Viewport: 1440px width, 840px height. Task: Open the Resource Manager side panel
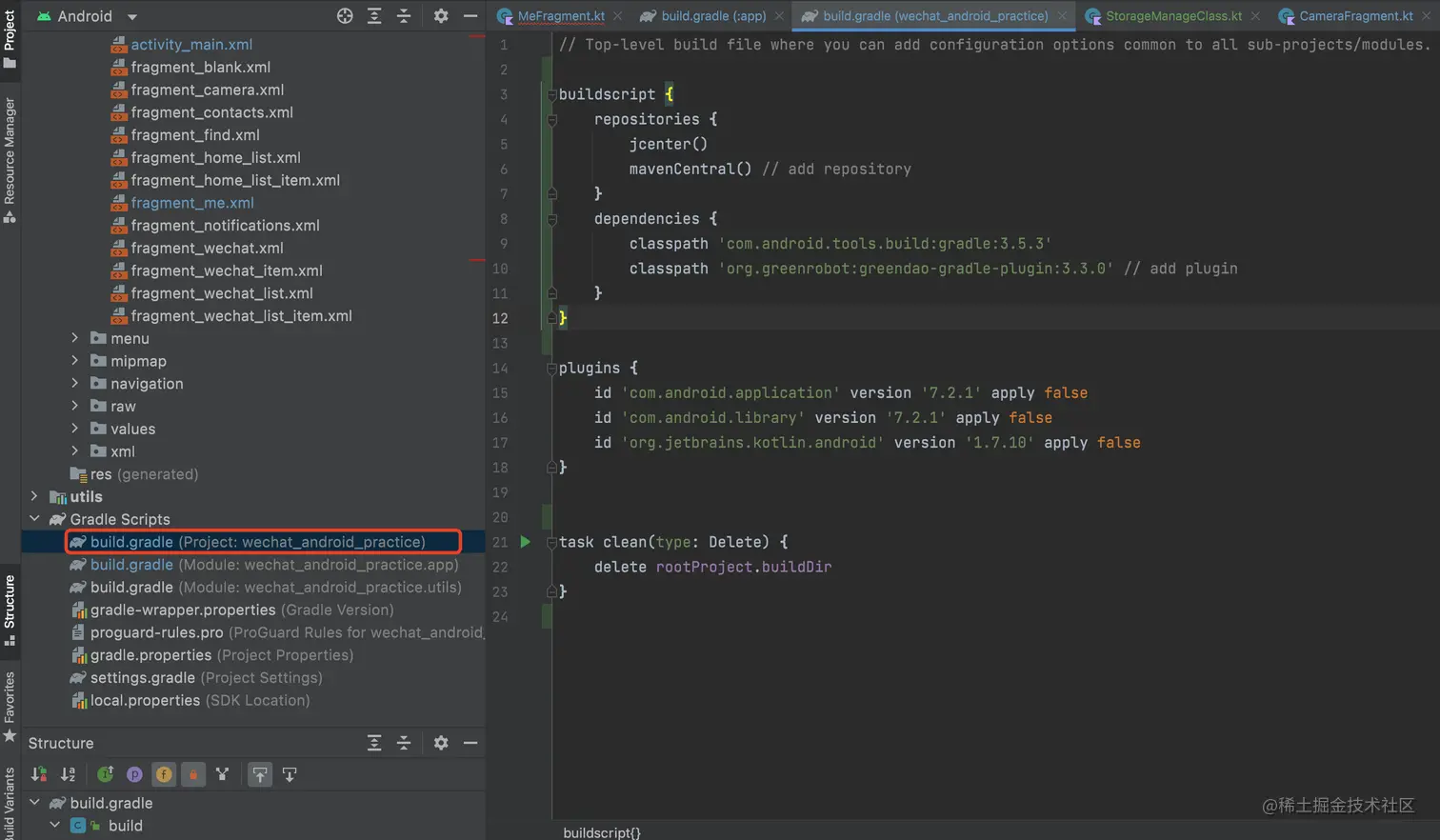pyautogui.click(x=10, y=157)
